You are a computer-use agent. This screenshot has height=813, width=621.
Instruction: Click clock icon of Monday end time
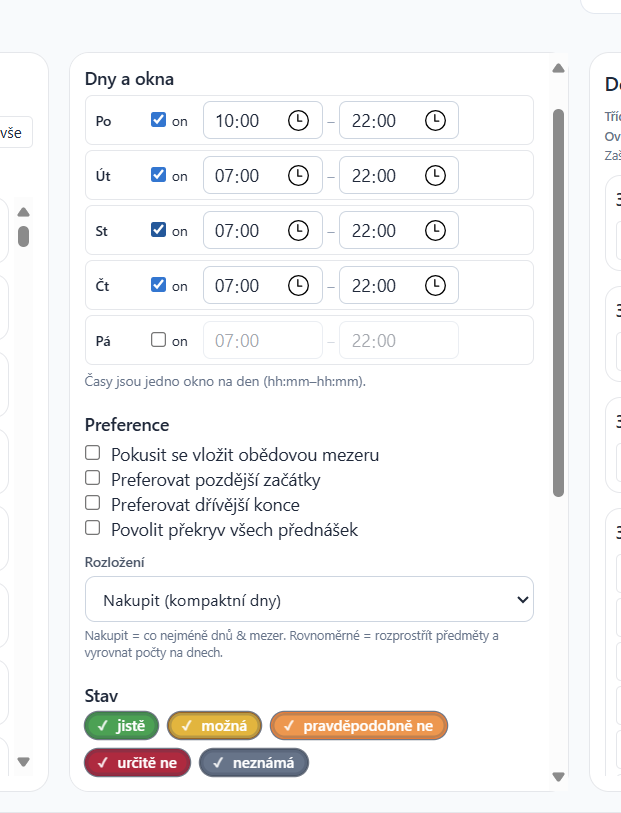pyautogui.click(x=435, y=121)
